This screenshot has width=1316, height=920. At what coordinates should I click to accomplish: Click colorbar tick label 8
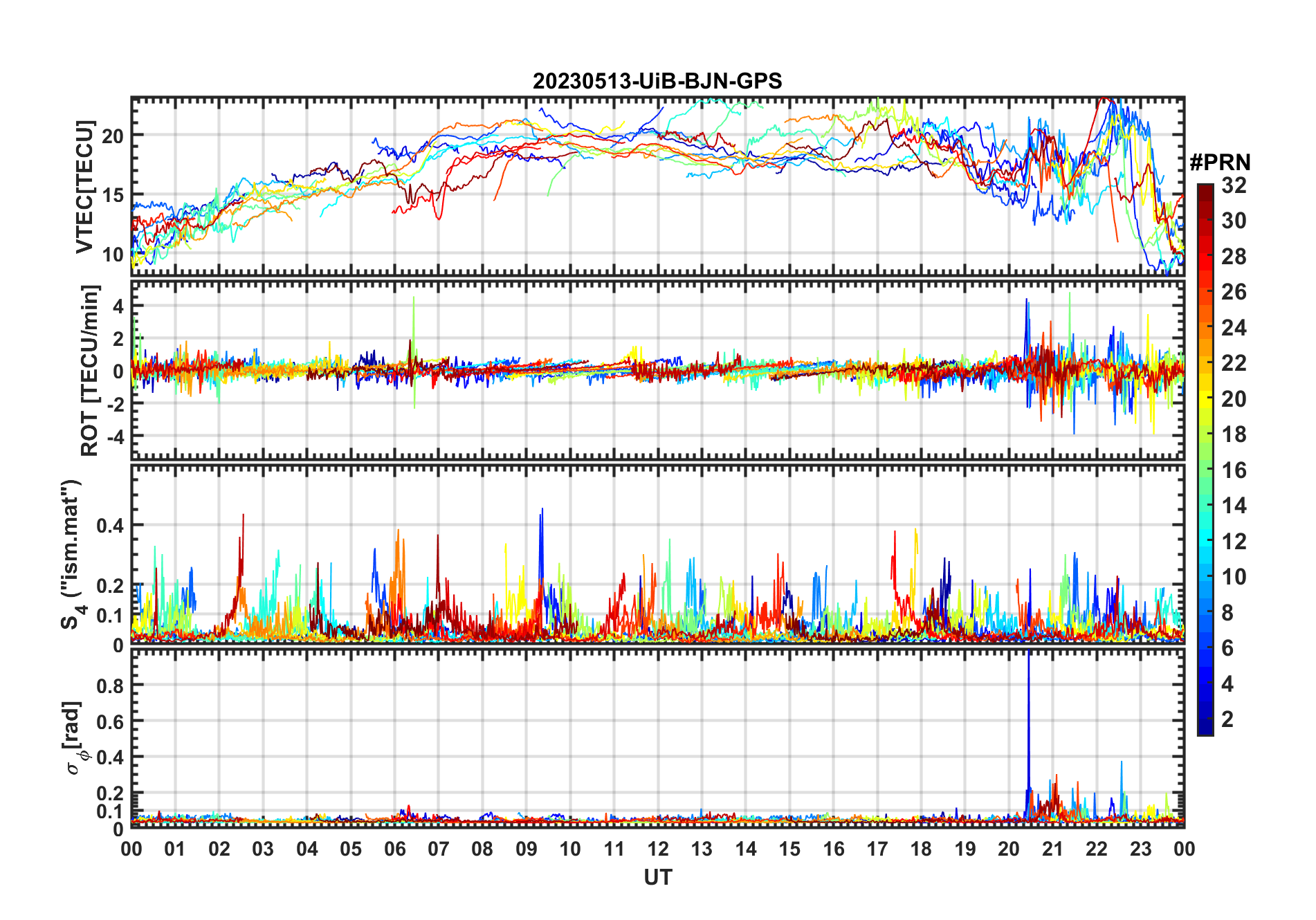pyautogui.click(x=1227, y=612)
